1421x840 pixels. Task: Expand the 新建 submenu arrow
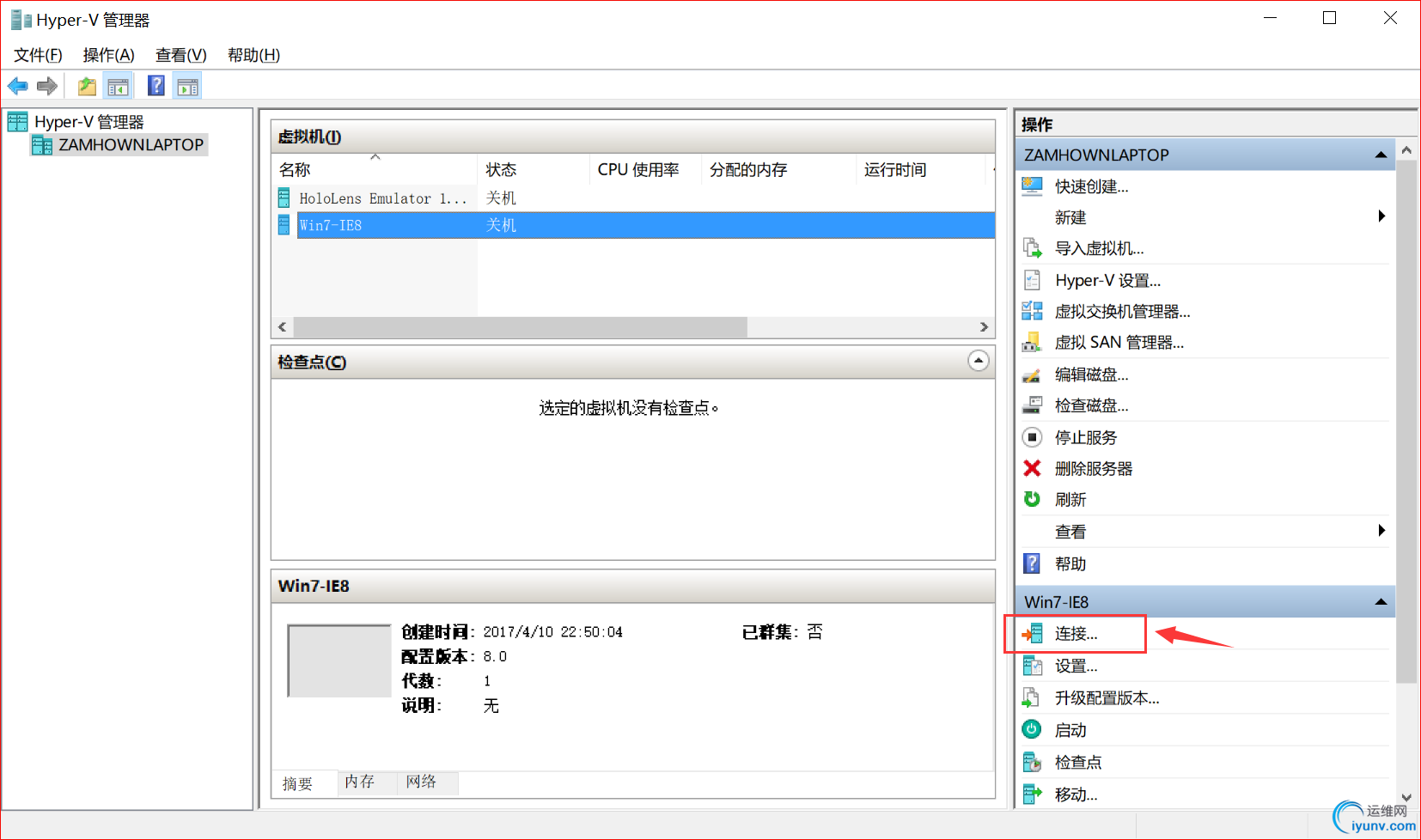tap(1381, 216)
